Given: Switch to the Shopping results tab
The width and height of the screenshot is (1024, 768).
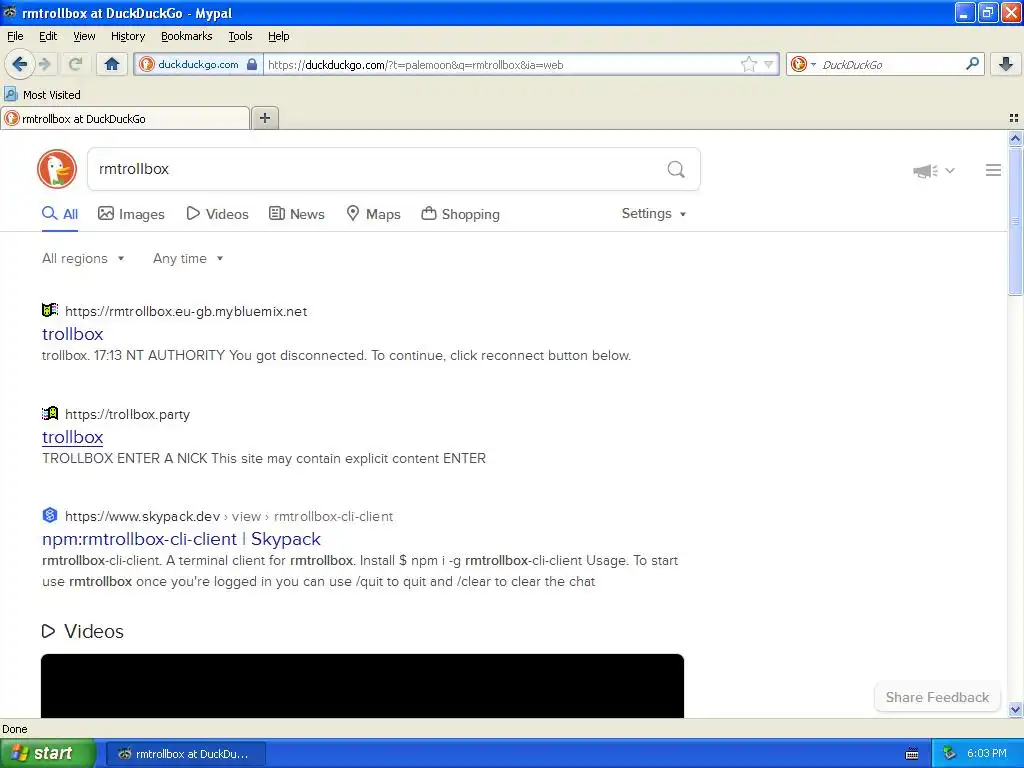Looking at the screenshot, I should coord(460,214).
